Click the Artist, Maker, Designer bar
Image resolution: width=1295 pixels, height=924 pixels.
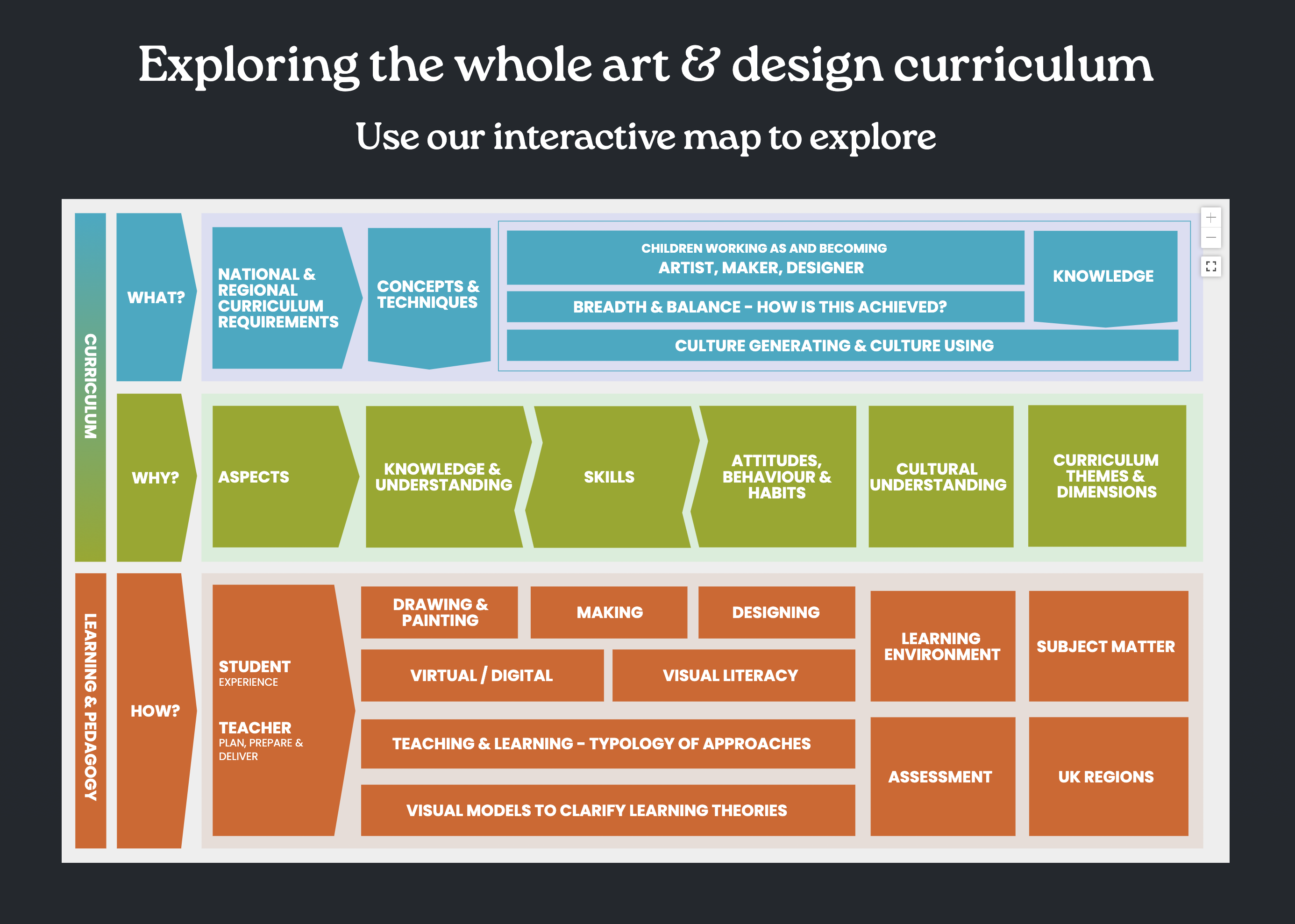coord(764,258)
